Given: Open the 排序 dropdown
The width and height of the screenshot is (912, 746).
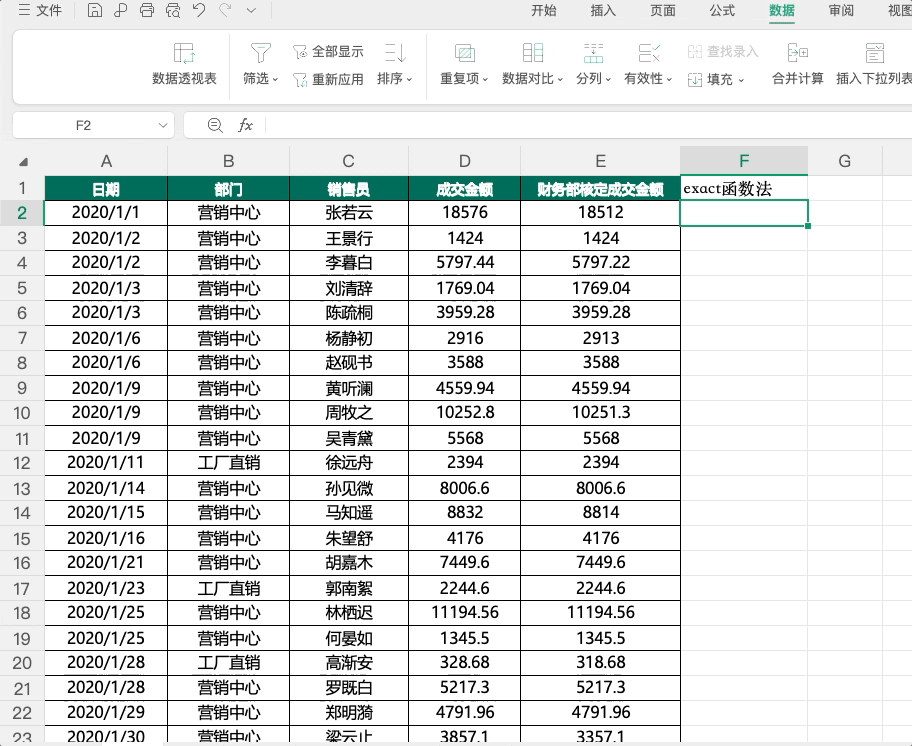Looking at the screenshot, I should click(x=409, y=79).
